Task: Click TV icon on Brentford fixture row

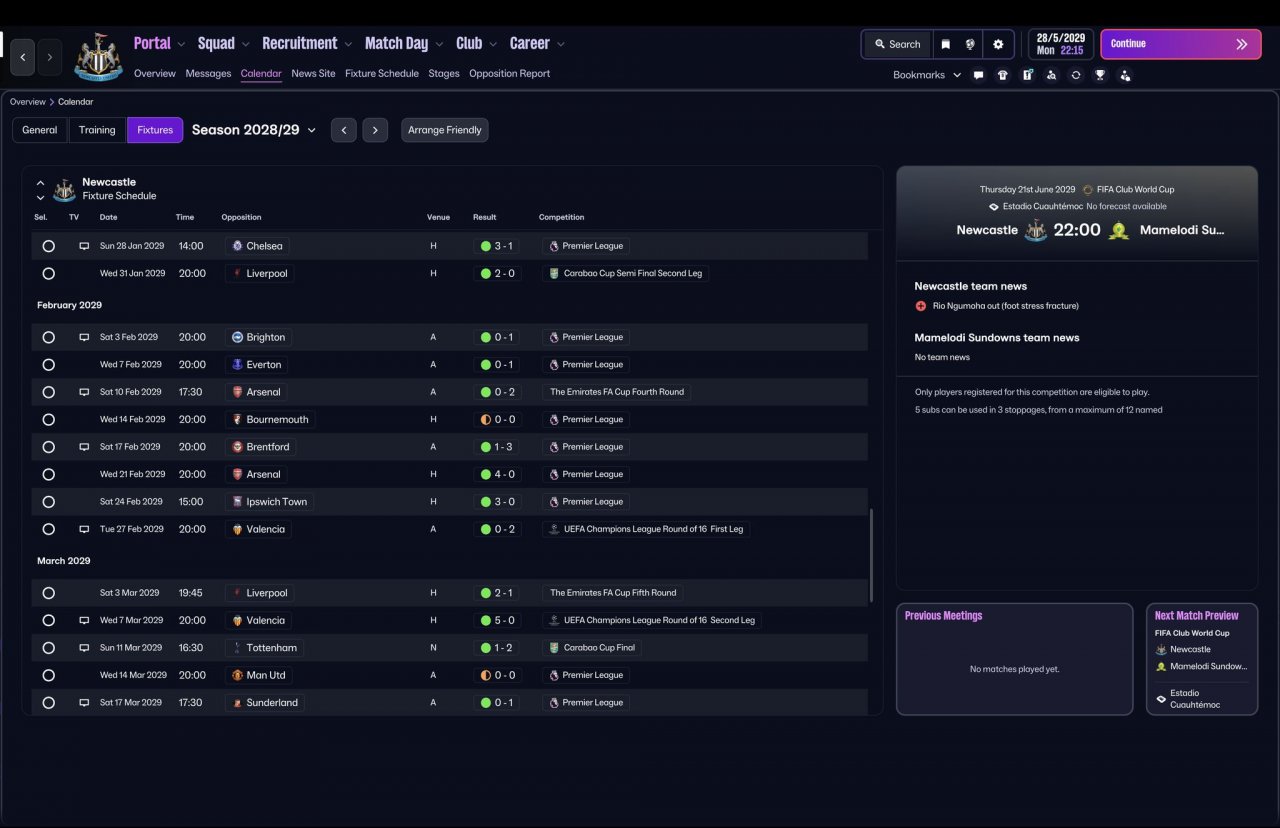Action: tap(84, 447)
